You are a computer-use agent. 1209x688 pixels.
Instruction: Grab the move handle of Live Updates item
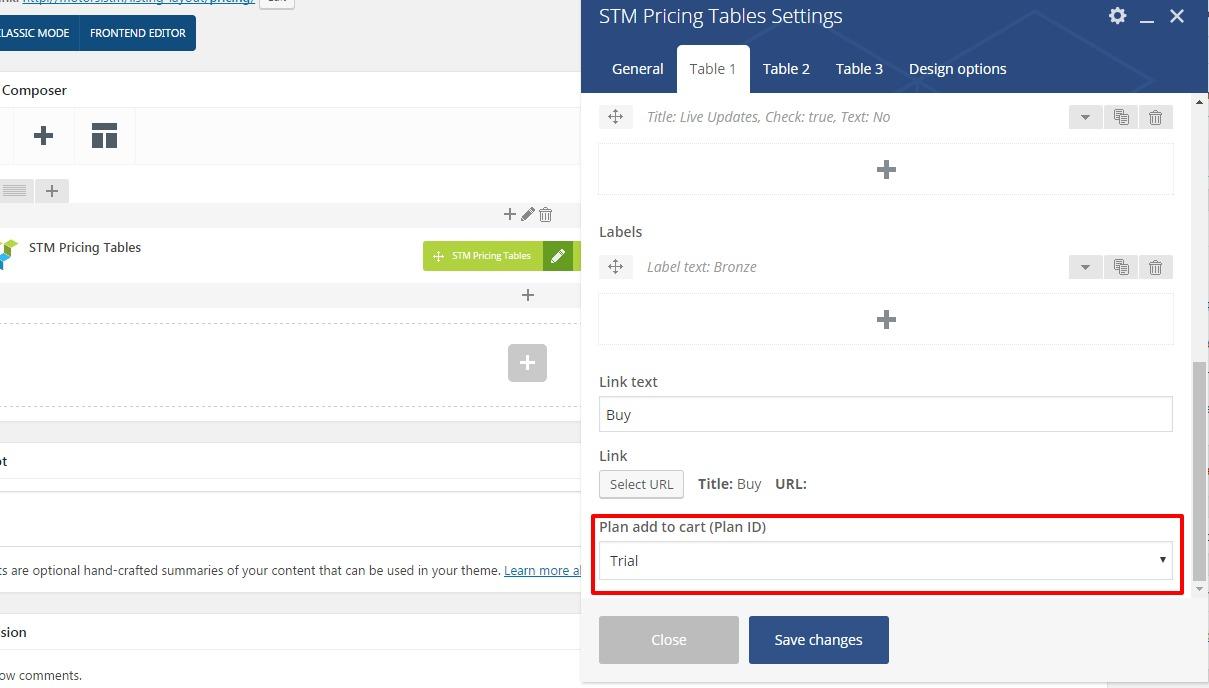pyautogui.click(x=615, y=117)
